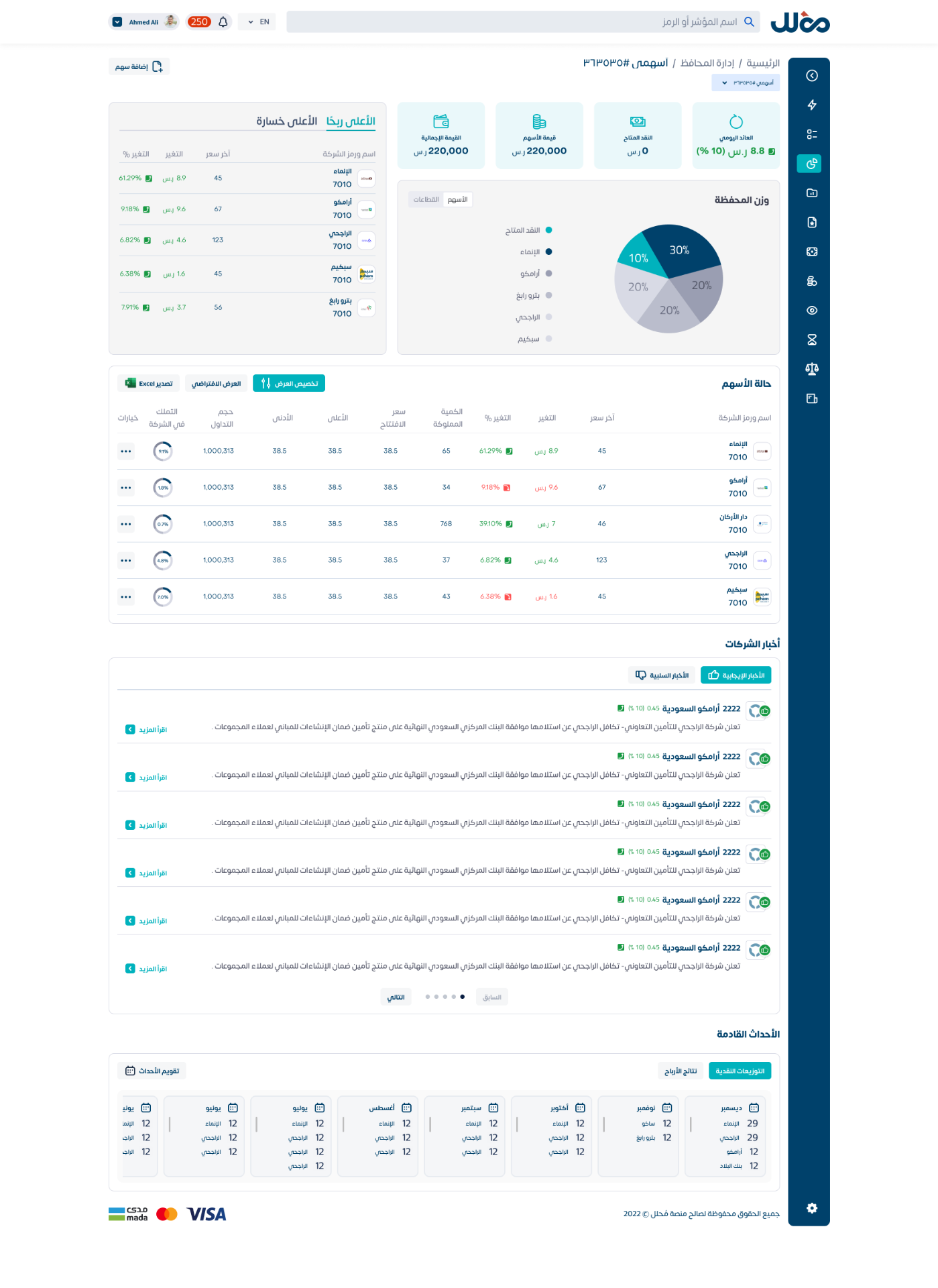
Task: Click the active pagination dot
Action: click(463, 997)
